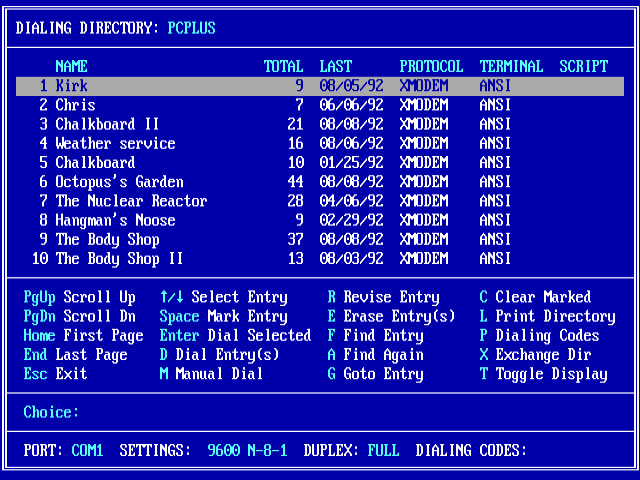Click the Clear Marked command
Image resolution: width=640 pixels, height=480 pixels.
[x=535, y=297]
